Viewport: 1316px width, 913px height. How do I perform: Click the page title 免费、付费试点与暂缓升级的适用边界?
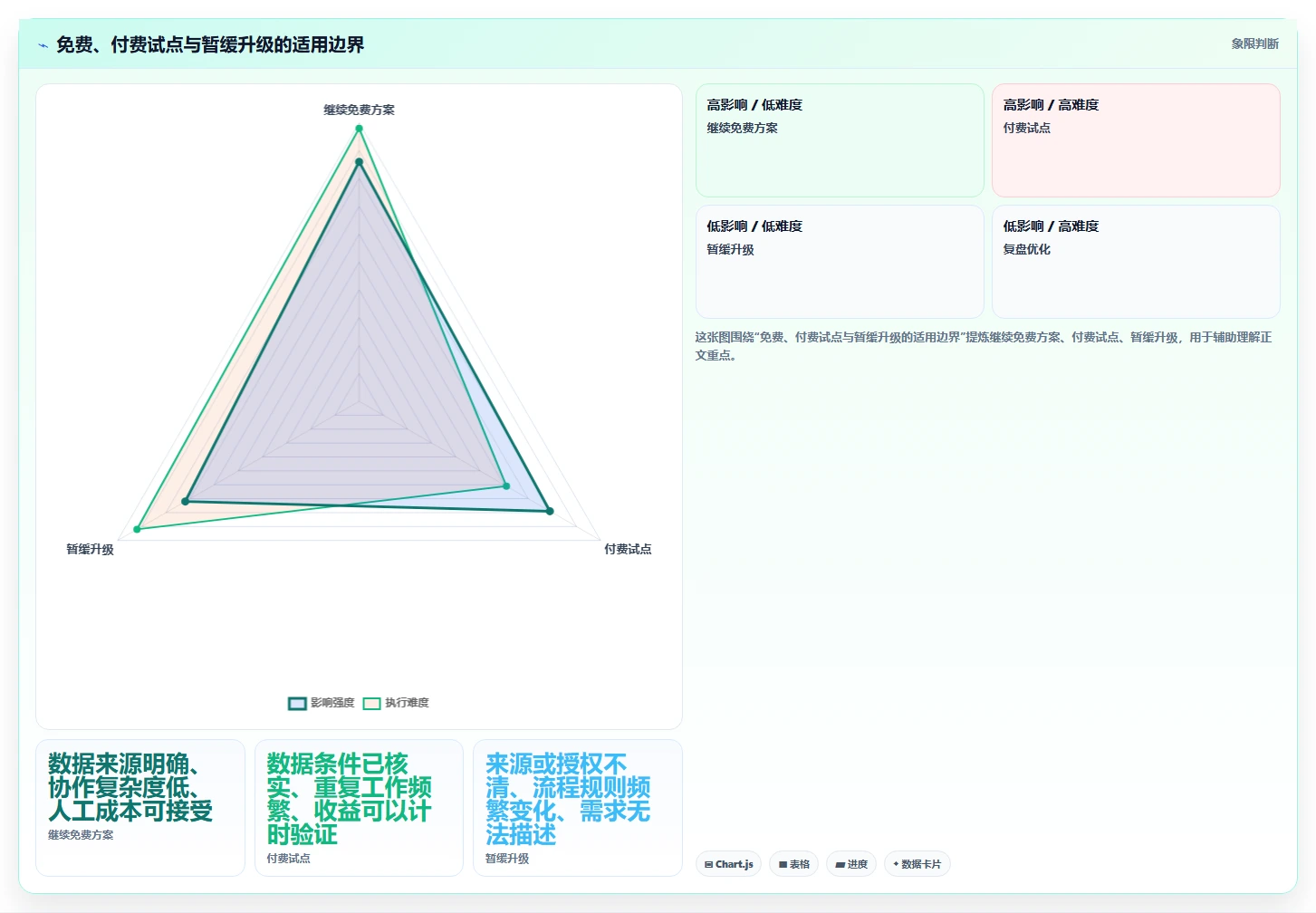[x=210, y=44]
